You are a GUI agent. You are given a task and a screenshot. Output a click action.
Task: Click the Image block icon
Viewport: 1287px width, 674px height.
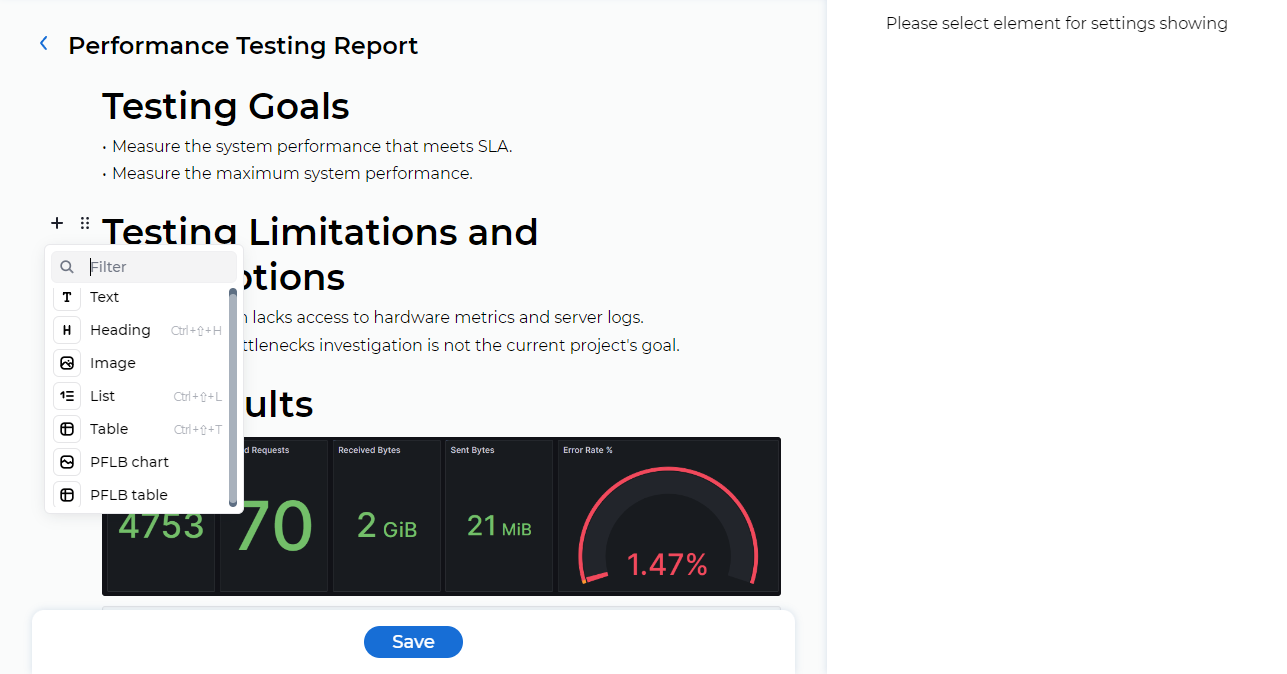pos(67,363)
